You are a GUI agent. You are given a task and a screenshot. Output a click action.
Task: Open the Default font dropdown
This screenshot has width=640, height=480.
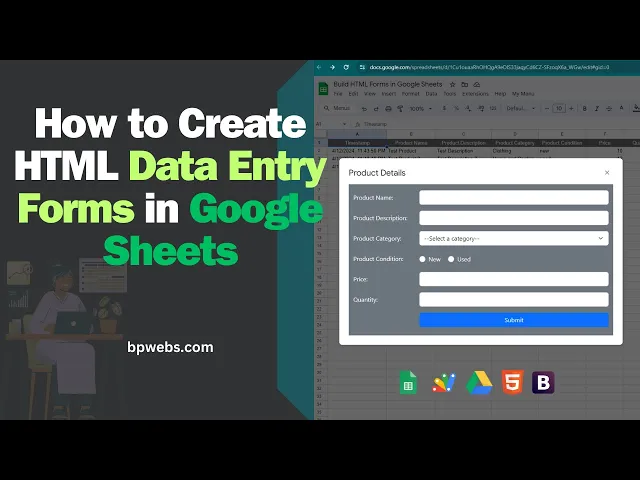(x=521, y=109)
